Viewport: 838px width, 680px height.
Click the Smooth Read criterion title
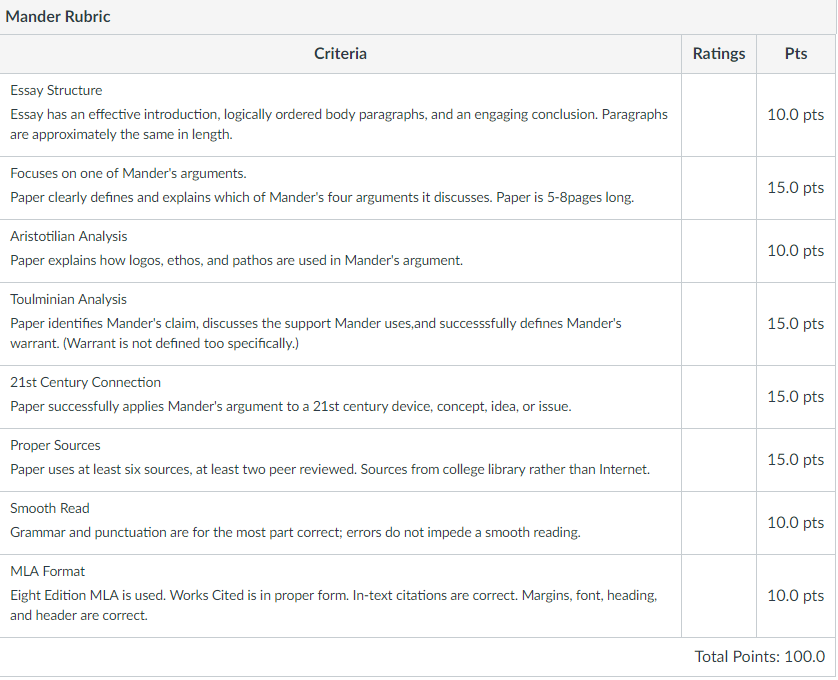point(50,508)
